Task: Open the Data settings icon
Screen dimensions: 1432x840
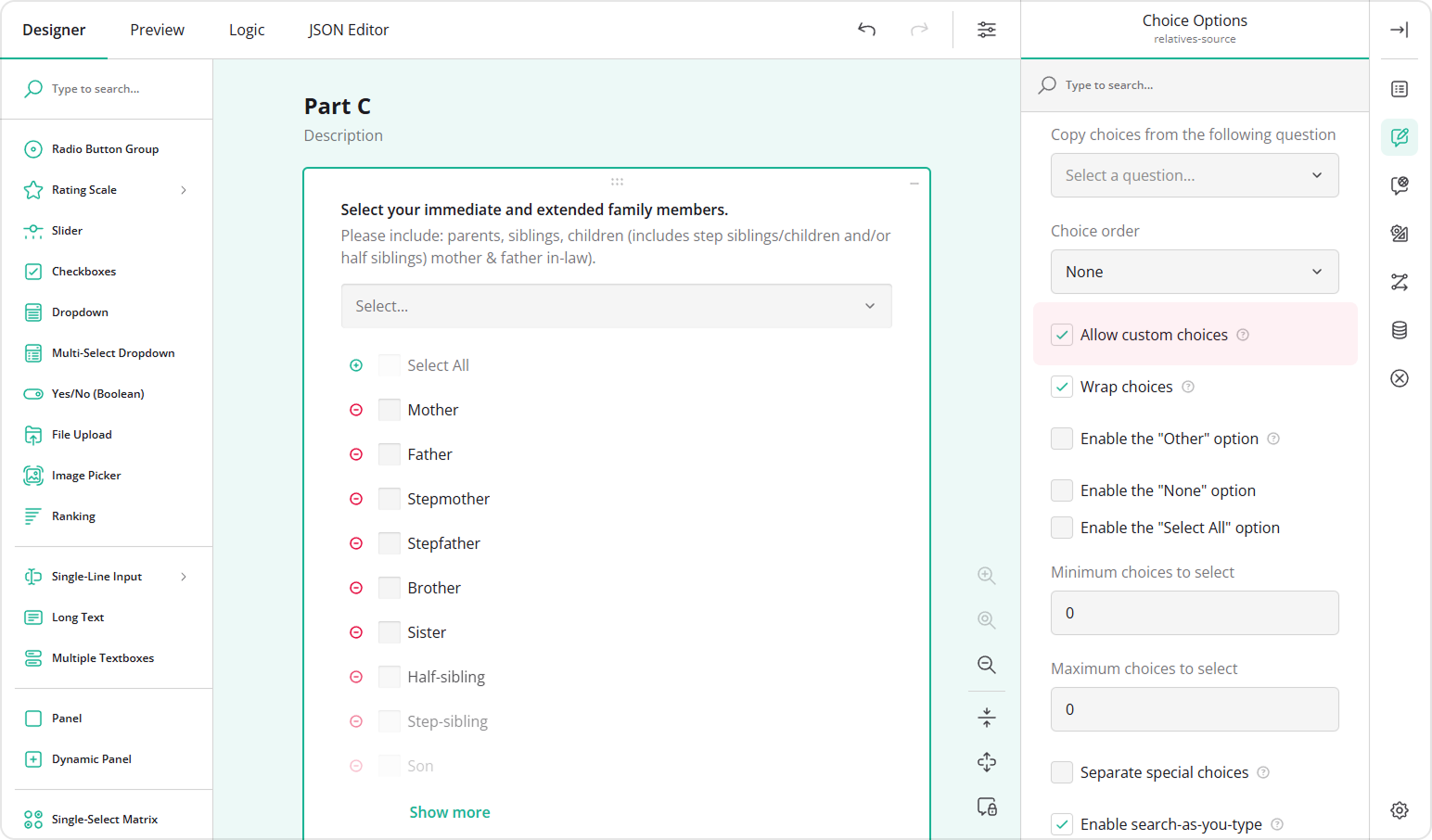Action: 1400,329
